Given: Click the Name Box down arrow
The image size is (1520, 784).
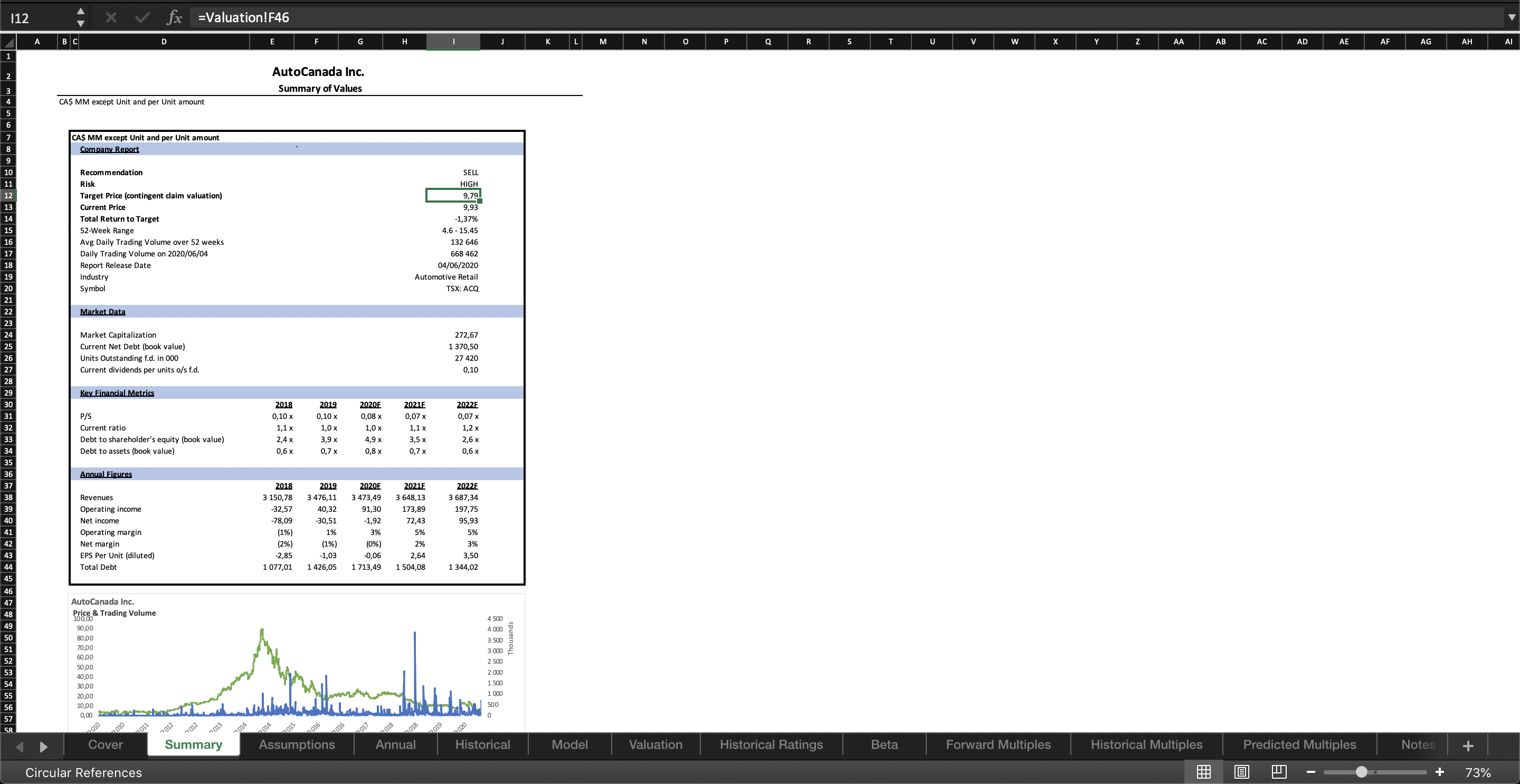Looking at the screenshot, I should [x=81, y=24].
